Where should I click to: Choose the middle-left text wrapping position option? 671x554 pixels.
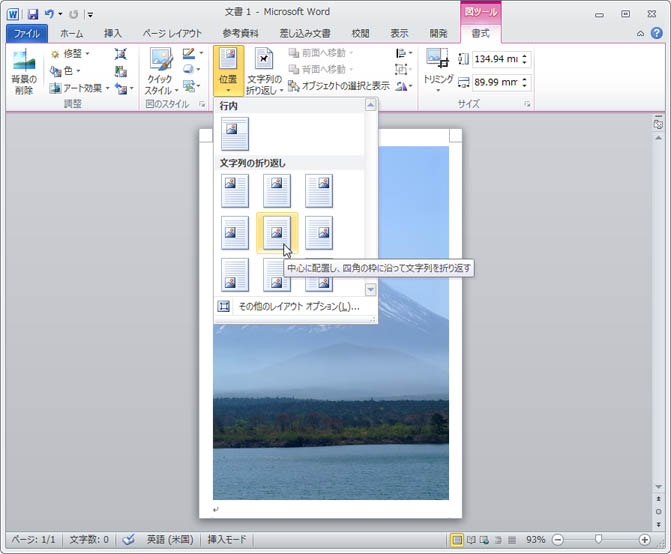click(235, 232)
